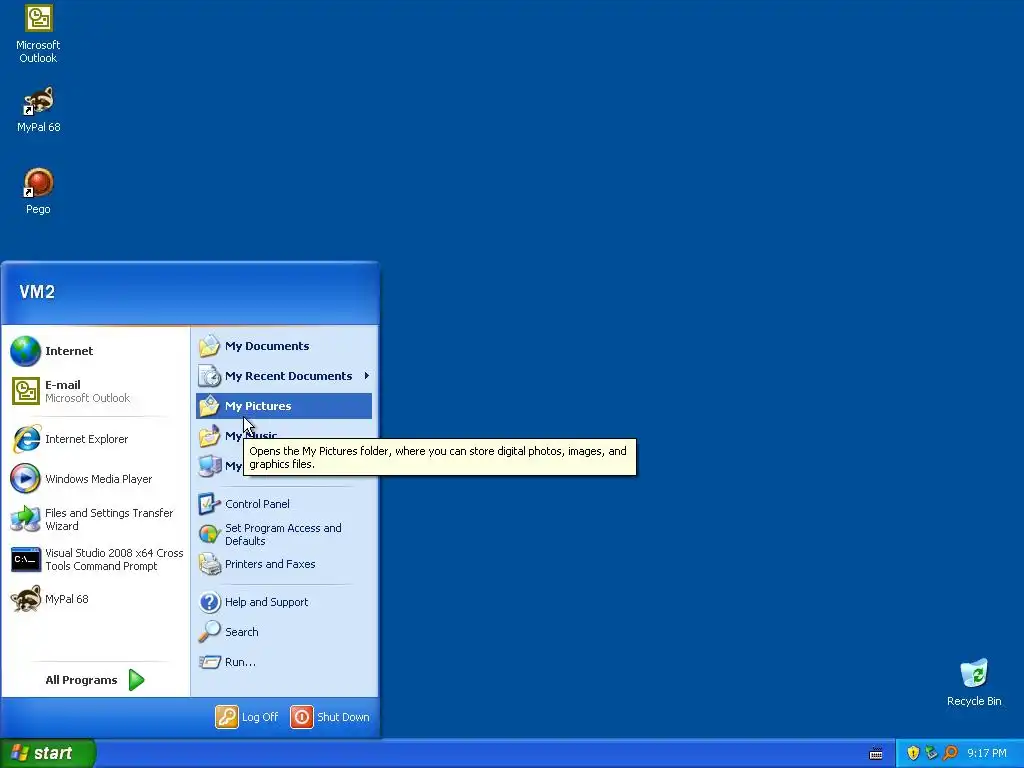Click the orange magnifier tray icon
Image resolution: width=1024 pixels, height=768 pixels.
point(950,753)
